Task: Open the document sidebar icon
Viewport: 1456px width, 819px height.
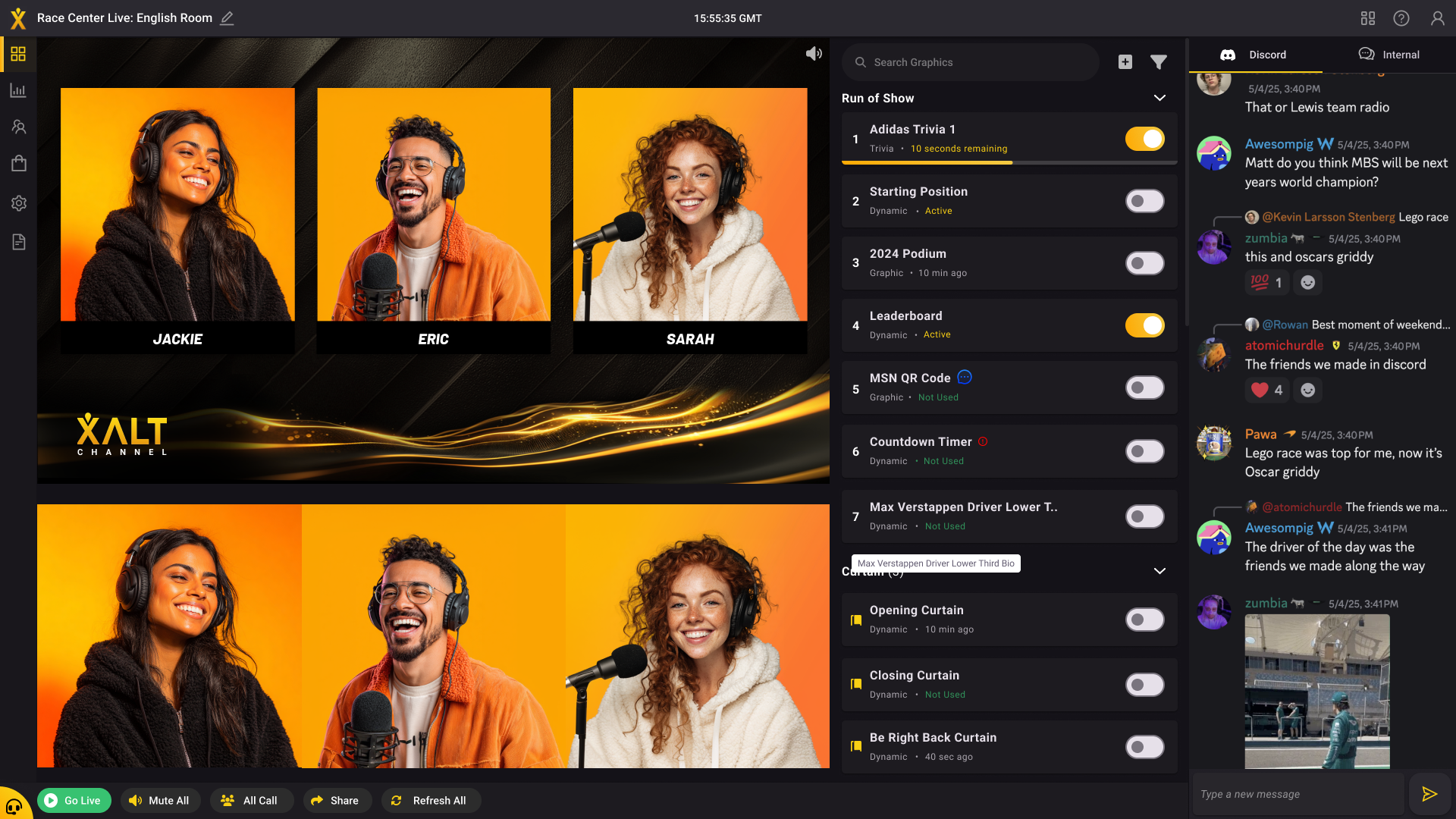Action: (x=18, y=242)
